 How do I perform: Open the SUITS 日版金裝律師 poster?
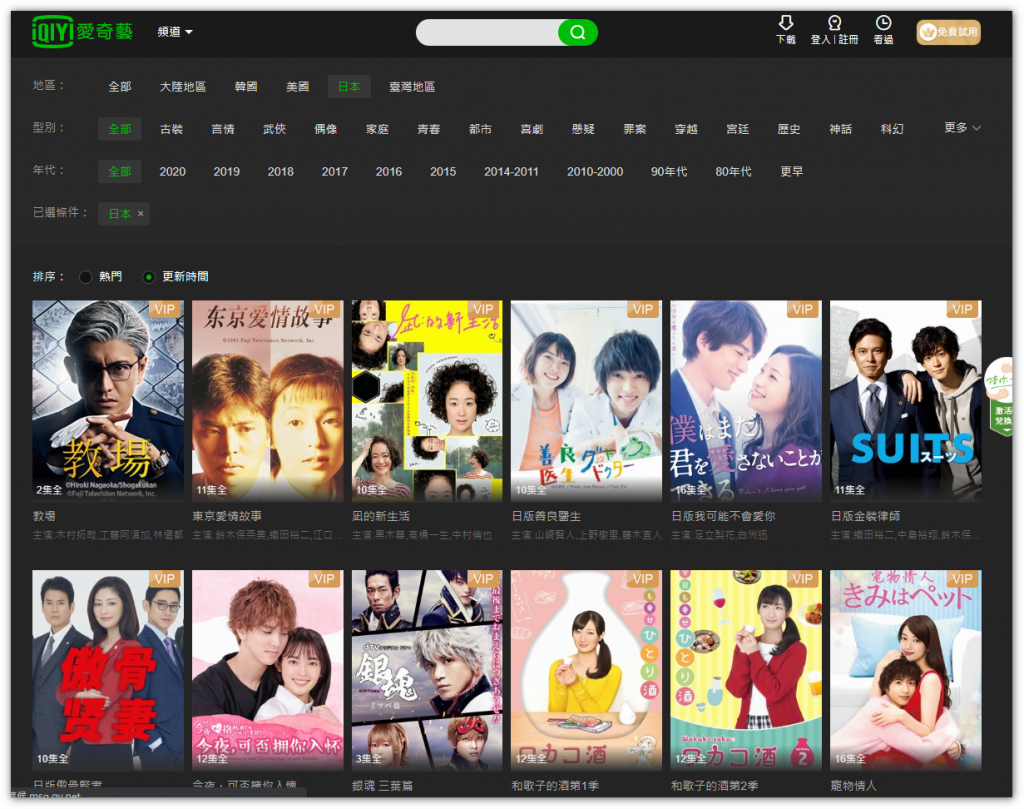(906, 401)
